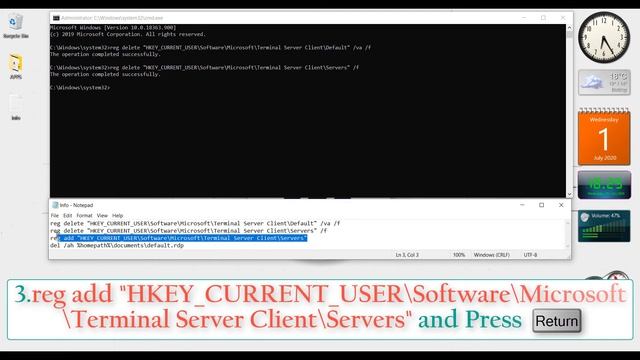640x360 pixels.
Task: Click the Command Prompt scroll up arrow
Action: click(569, 28)
